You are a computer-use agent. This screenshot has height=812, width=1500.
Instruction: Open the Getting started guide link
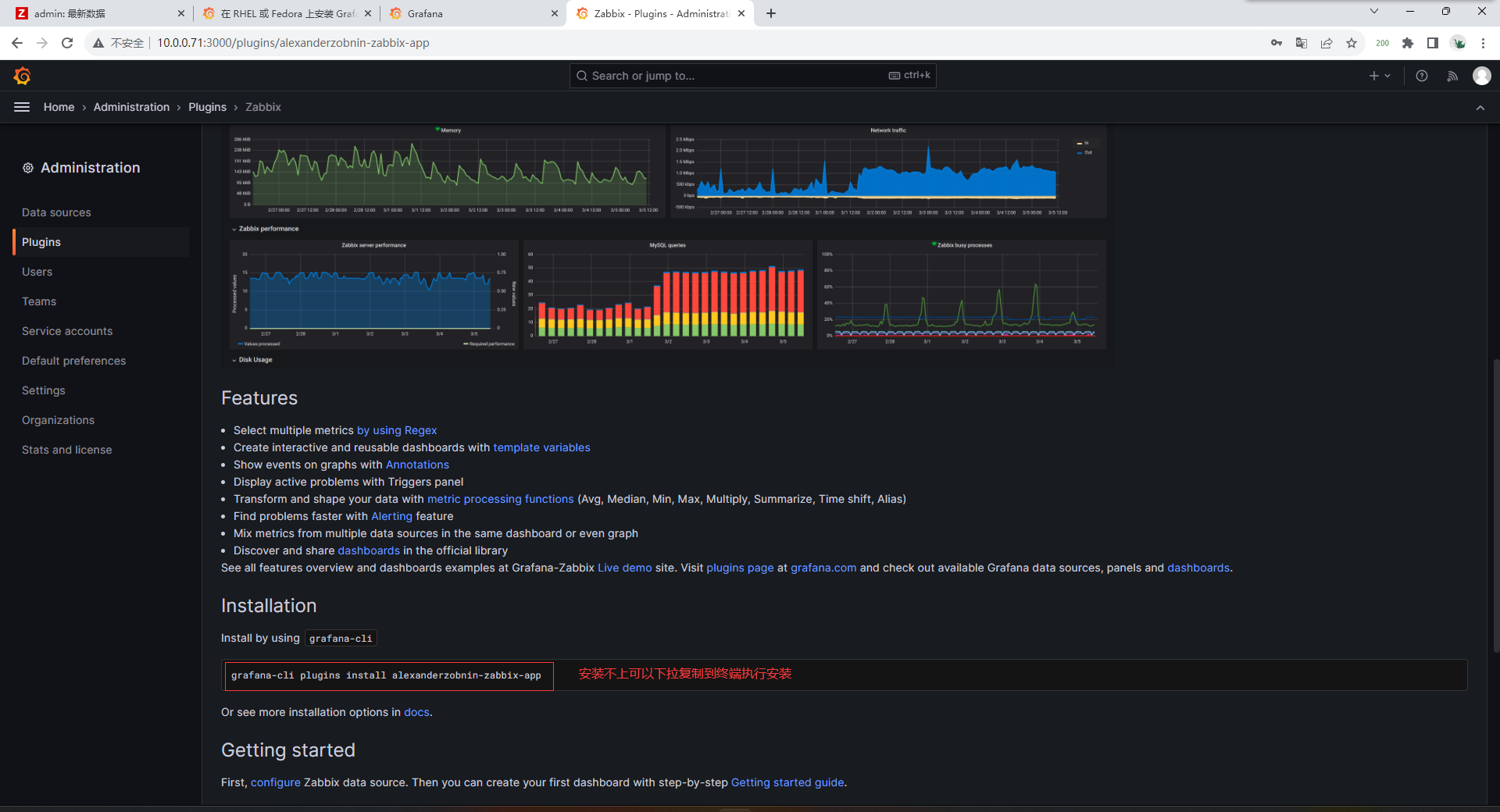point(787,782)
